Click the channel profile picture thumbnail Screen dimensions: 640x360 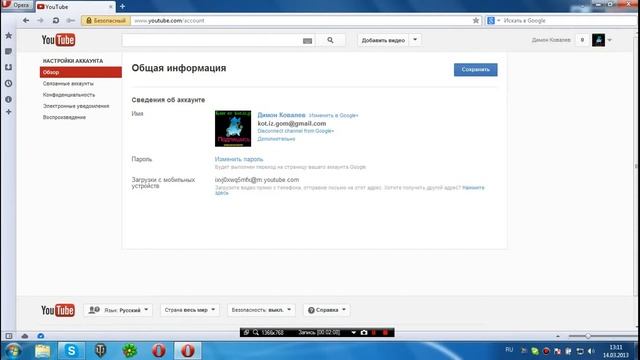coord(233,129)
